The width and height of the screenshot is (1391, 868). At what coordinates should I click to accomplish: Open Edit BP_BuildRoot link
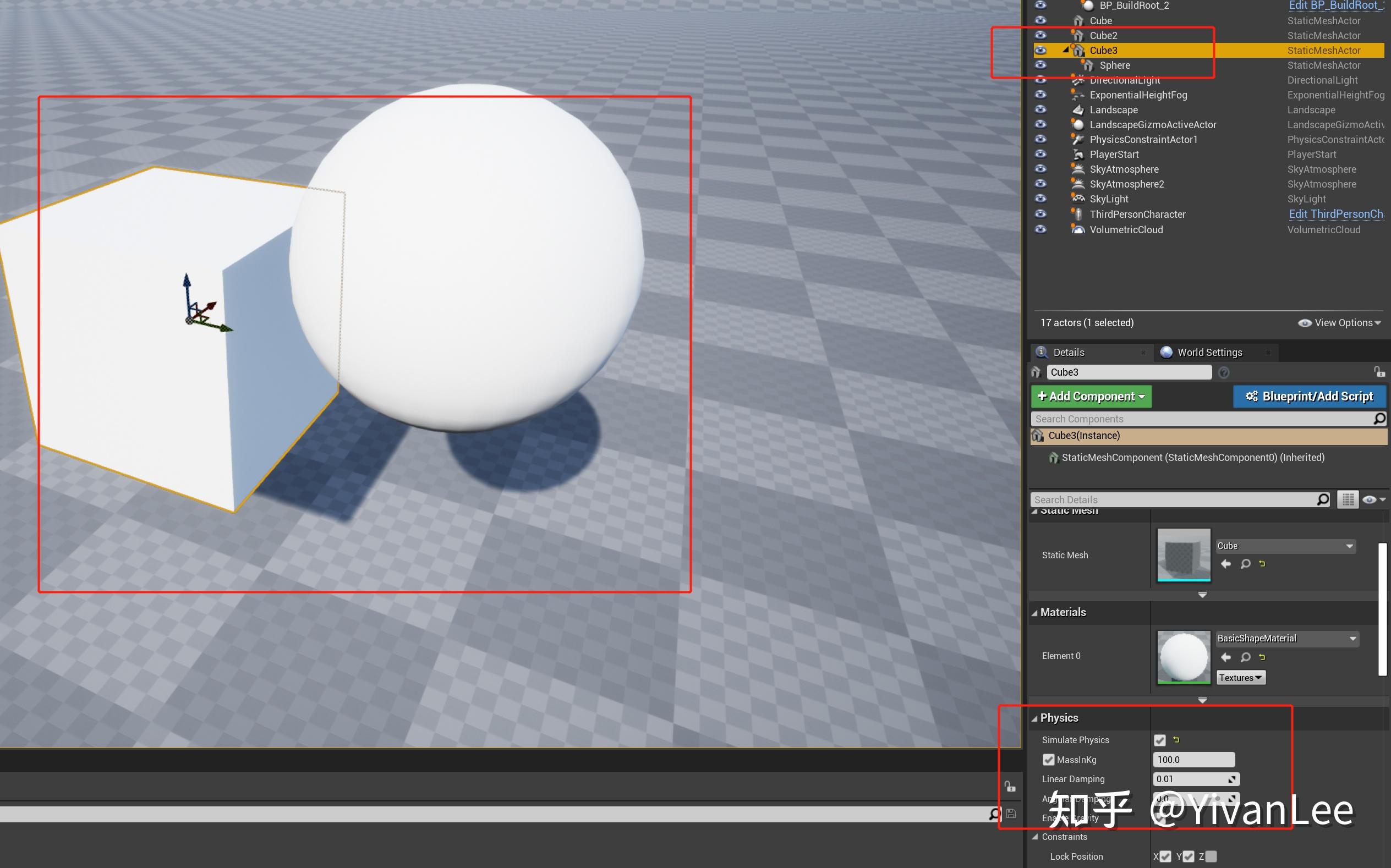[x=1337, y=6]
